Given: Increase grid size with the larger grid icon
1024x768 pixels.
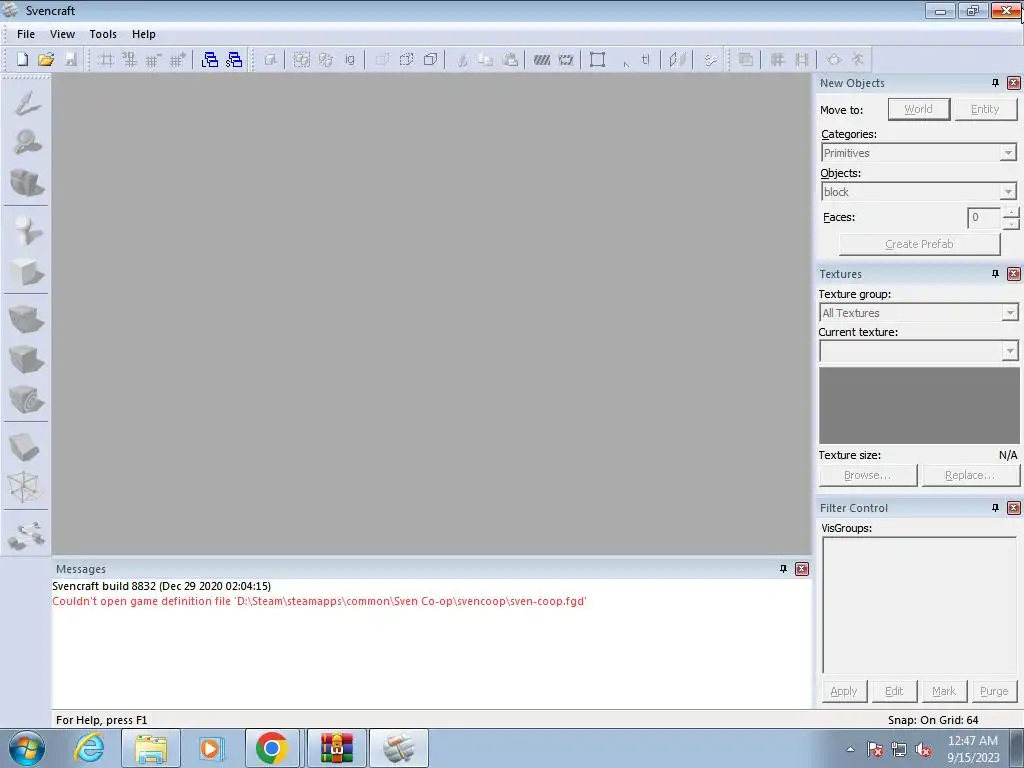Looking at the screenshot, I should pyautogui.click(x=177, y=59).
